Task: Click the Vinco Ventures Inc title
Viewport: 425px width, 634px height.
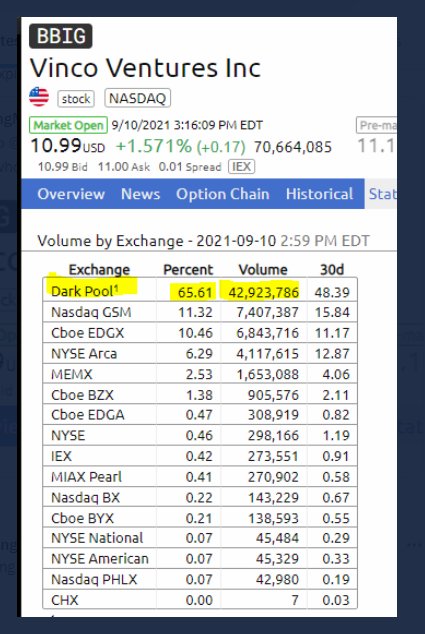Action: (x=145, y=68)
